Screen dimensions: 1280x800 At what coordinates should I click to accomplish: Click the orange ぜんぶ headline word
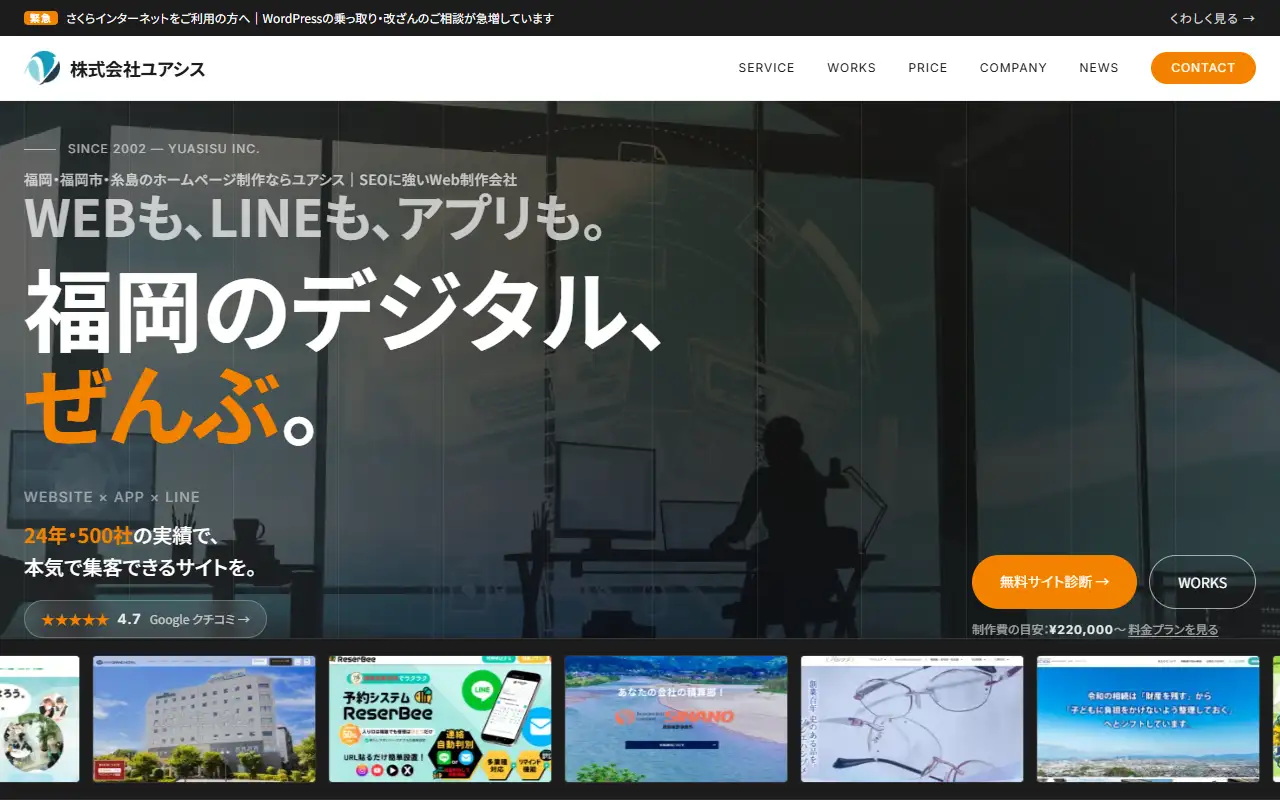point(151,406)
